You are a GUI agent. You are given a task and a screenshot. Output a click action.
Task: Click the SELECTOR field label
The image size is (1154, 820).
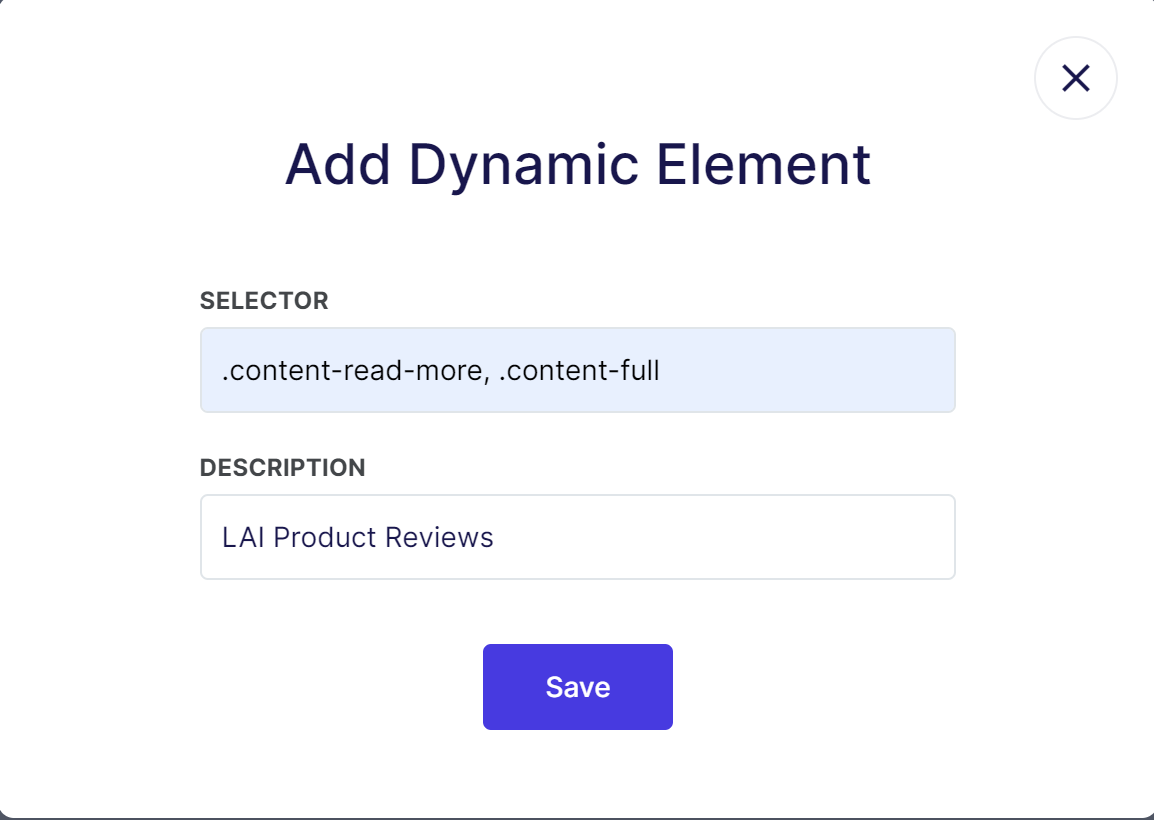coord(264,300)
